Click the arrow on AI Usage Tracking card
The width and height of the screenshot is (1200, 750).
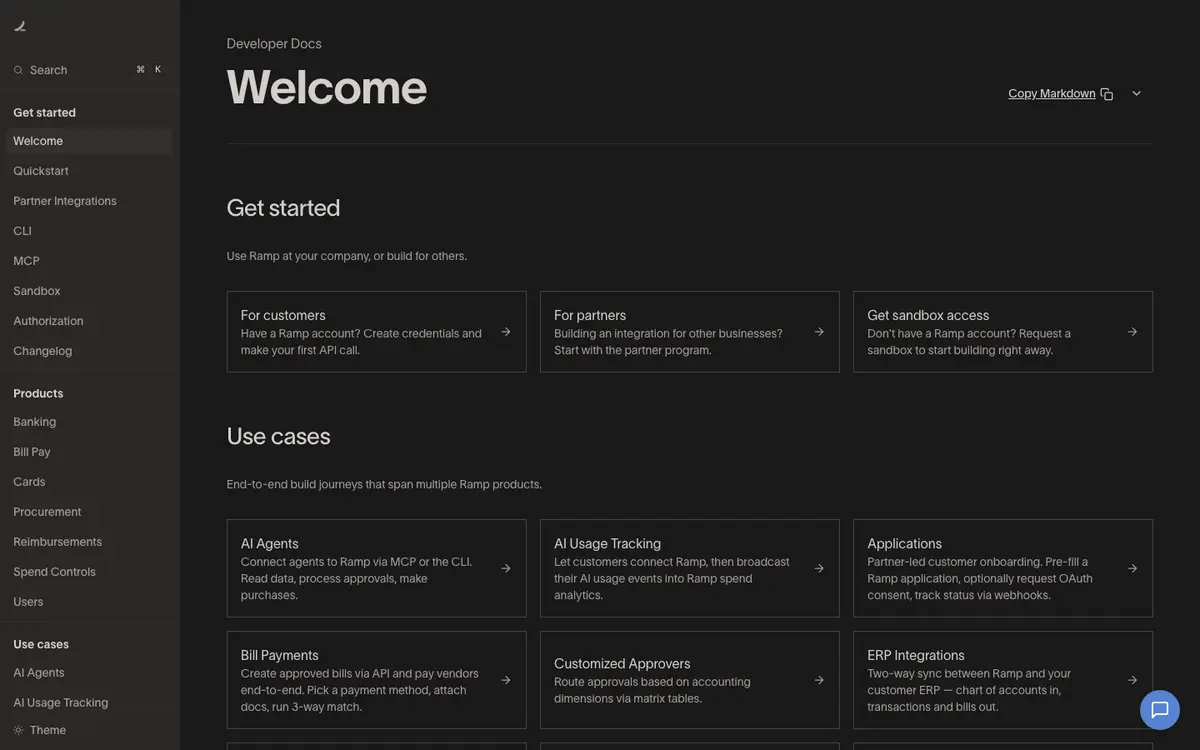pos(819,568)
